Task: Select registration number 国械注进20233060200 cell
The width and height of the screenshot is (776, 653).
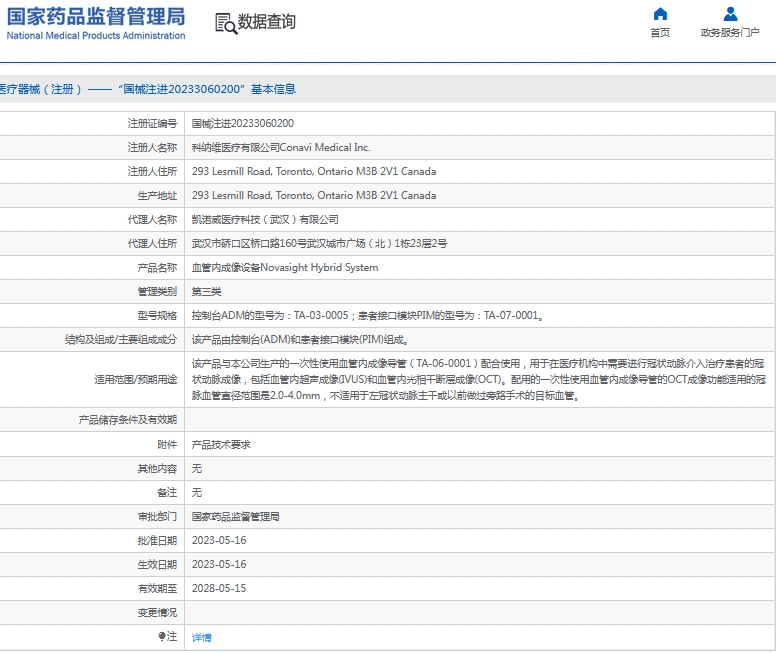Action: 242,123
